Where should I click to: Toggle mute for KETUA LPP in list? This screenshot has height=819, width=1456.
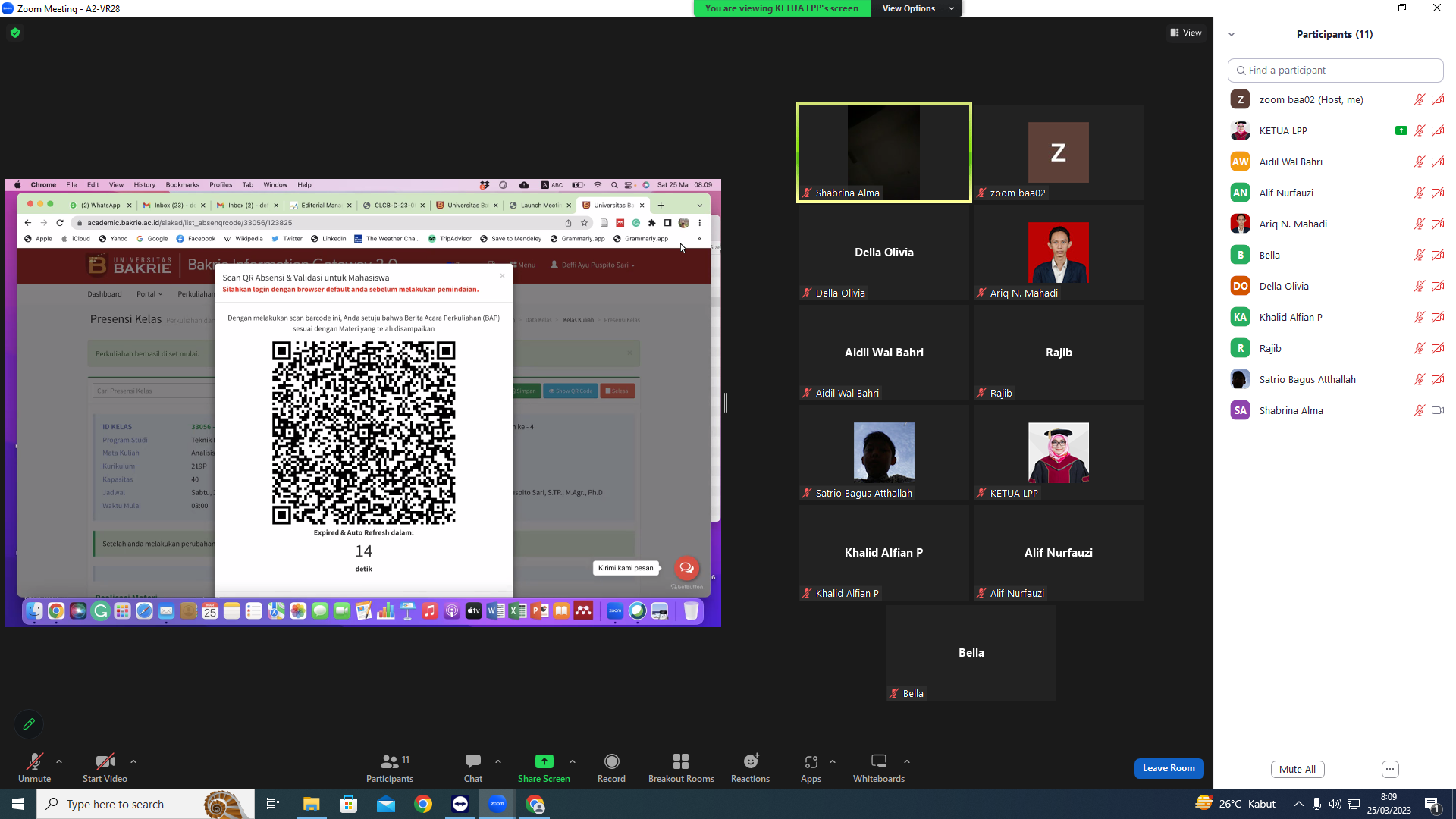coord(1419,130)
